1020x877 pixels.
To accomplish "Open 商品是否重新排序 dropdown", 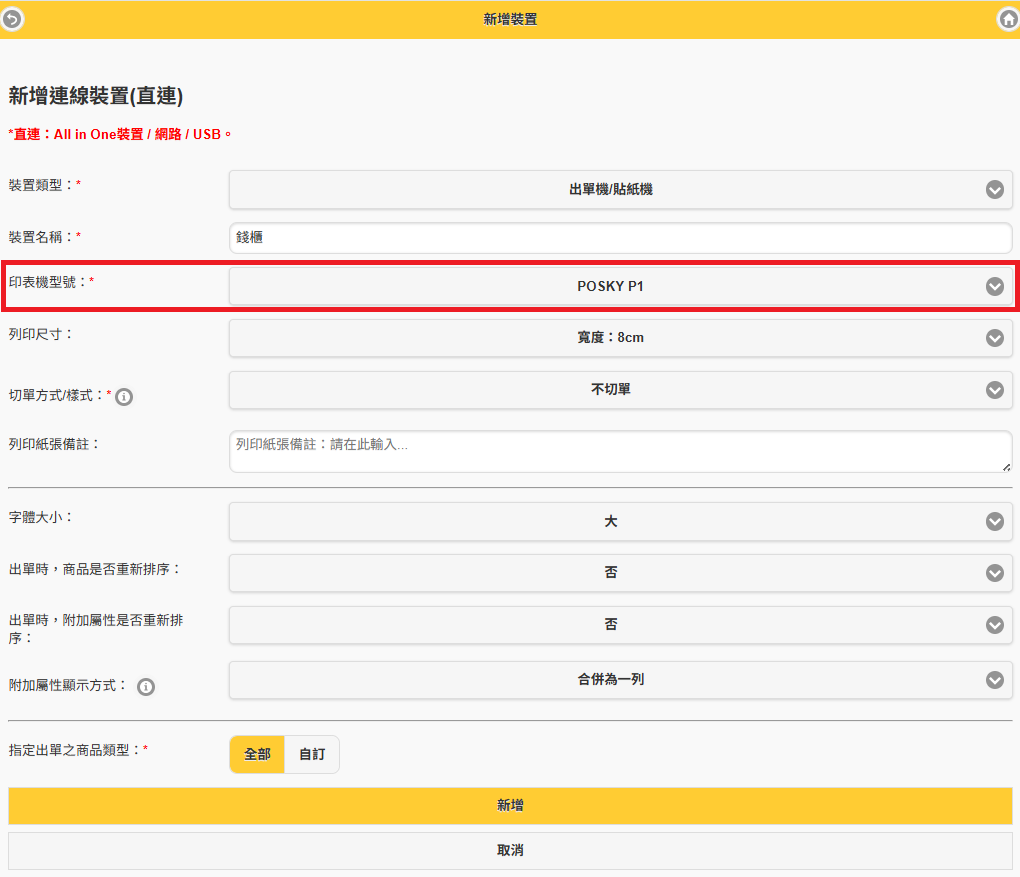I will [610, 573].
